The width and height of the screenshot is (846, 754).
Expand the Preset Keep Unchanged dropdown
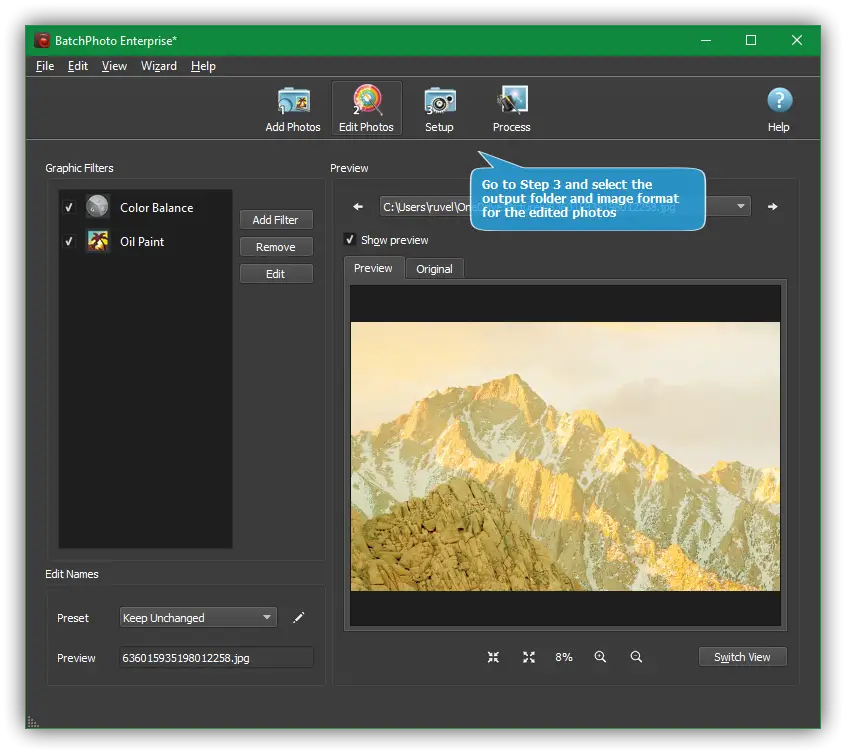click(x=197, y=618)
